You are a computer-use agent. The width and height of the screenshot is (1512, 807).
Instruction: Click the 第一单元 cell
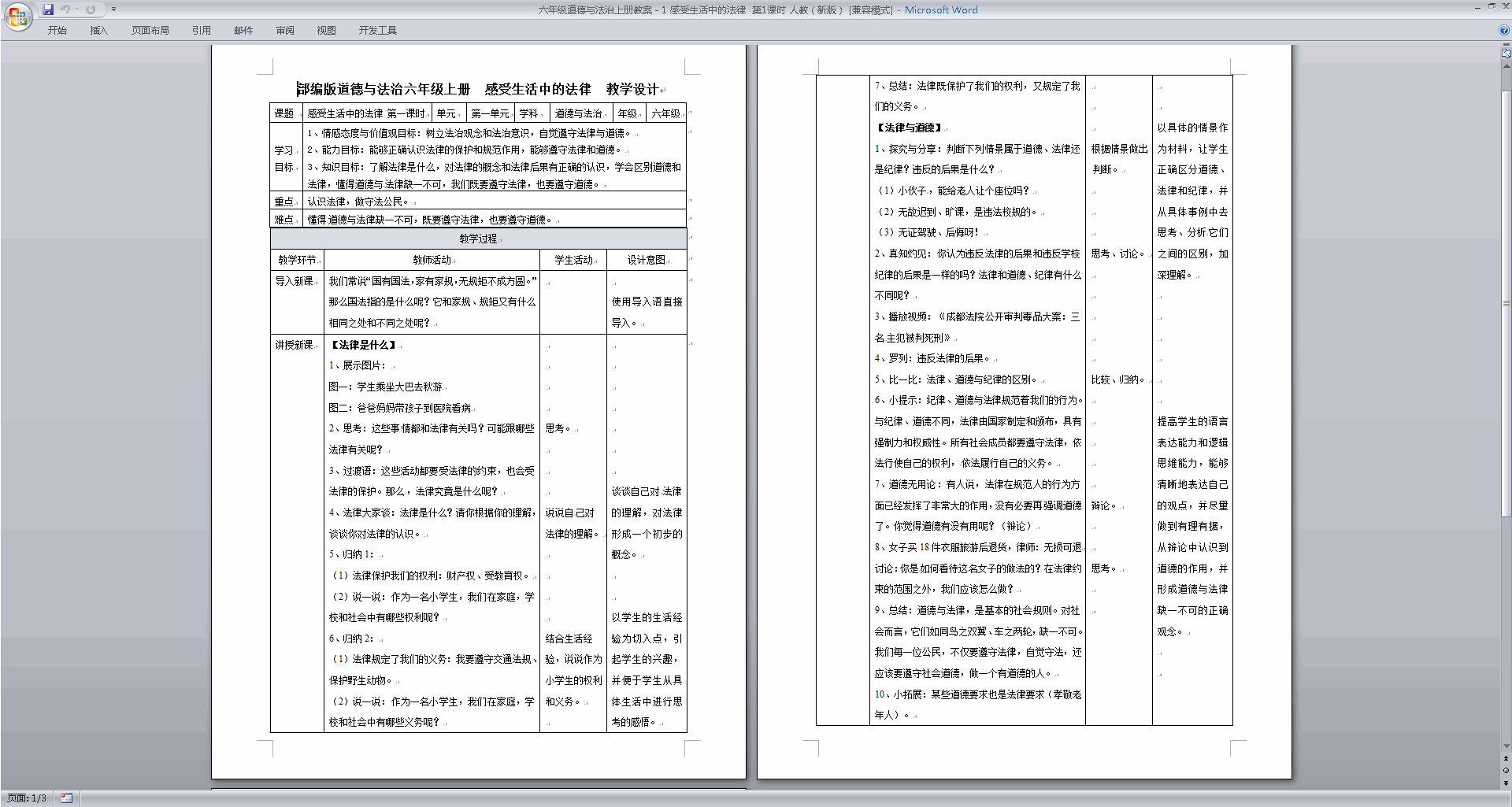[490, 113]
